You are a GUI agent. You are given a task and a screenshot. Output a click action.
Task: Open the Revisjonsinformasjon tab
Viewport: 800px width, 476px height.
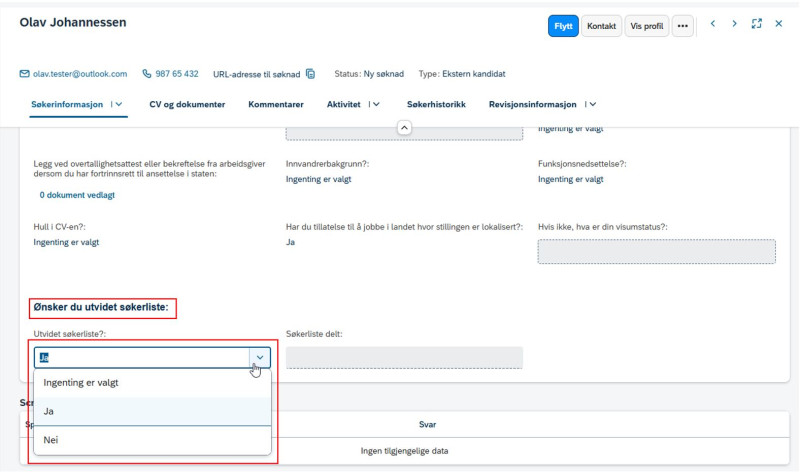(533, 104)
